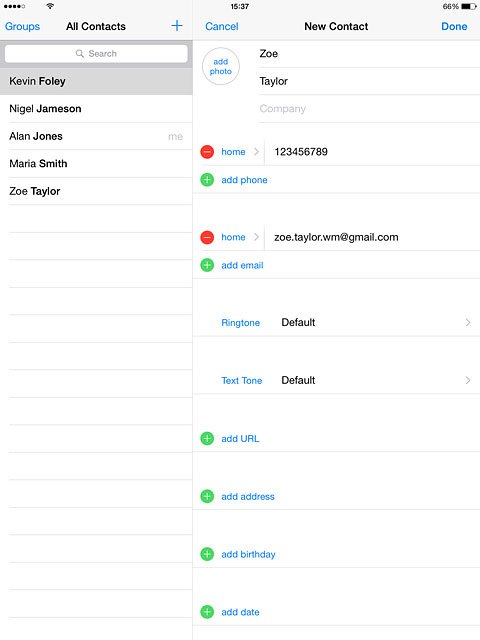
Task: Remove the home phone number entry
Action: point(207,152)
